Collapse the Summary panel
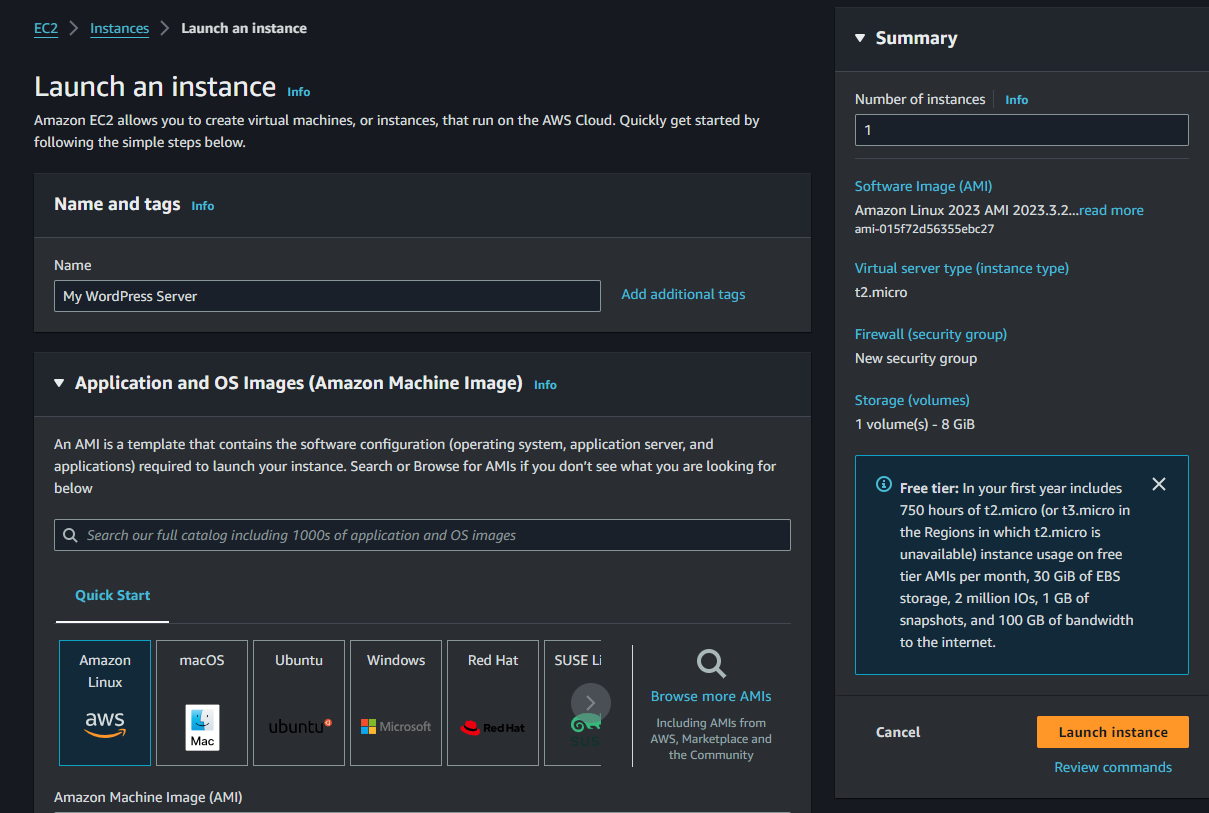 click(859, 37)
